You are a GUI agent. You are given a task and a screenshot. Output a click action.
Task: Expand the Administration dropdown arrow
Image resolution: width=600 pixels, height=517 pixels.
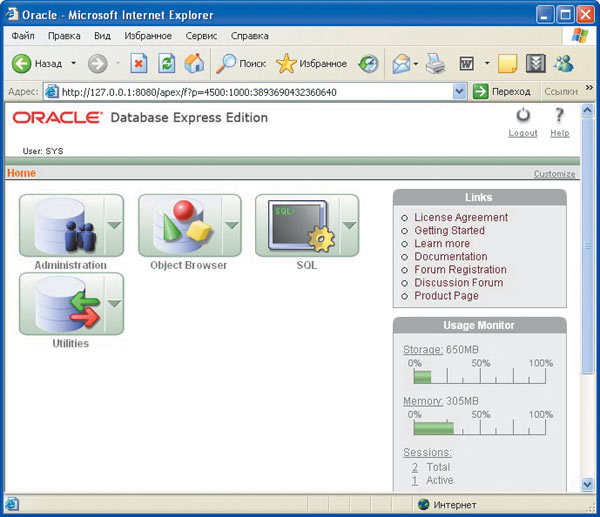click(x=114, y=225)
